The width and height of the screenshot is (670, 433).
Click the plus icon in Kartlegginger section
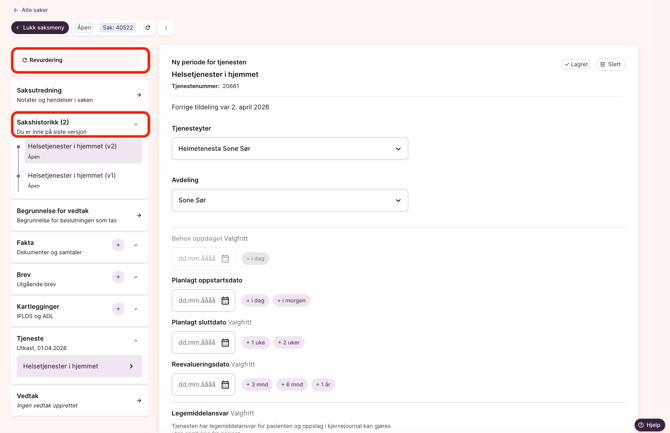pos(118,309)
